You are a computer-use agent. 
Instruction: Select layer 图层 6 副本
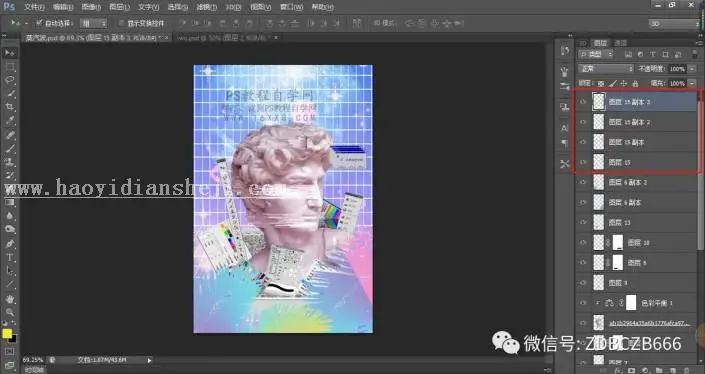pos(636,202)
